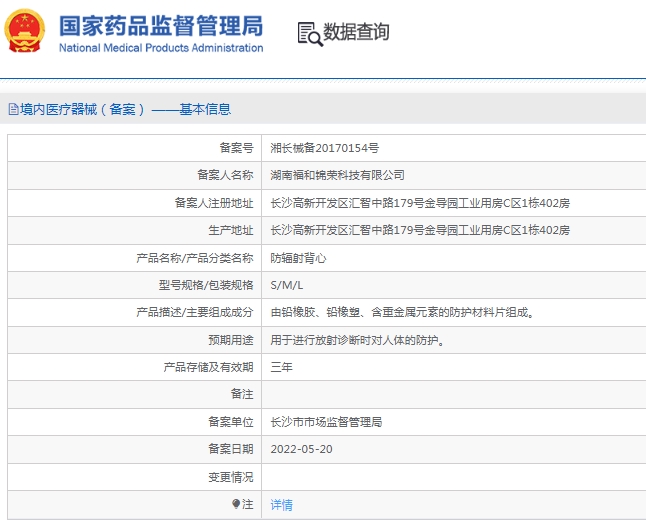Image resolution: width=646 pixels, height=528 pixels.
Task: Click the 型号规格/包装规格 label
Action: pyautogui.click(x=206, y=285)
